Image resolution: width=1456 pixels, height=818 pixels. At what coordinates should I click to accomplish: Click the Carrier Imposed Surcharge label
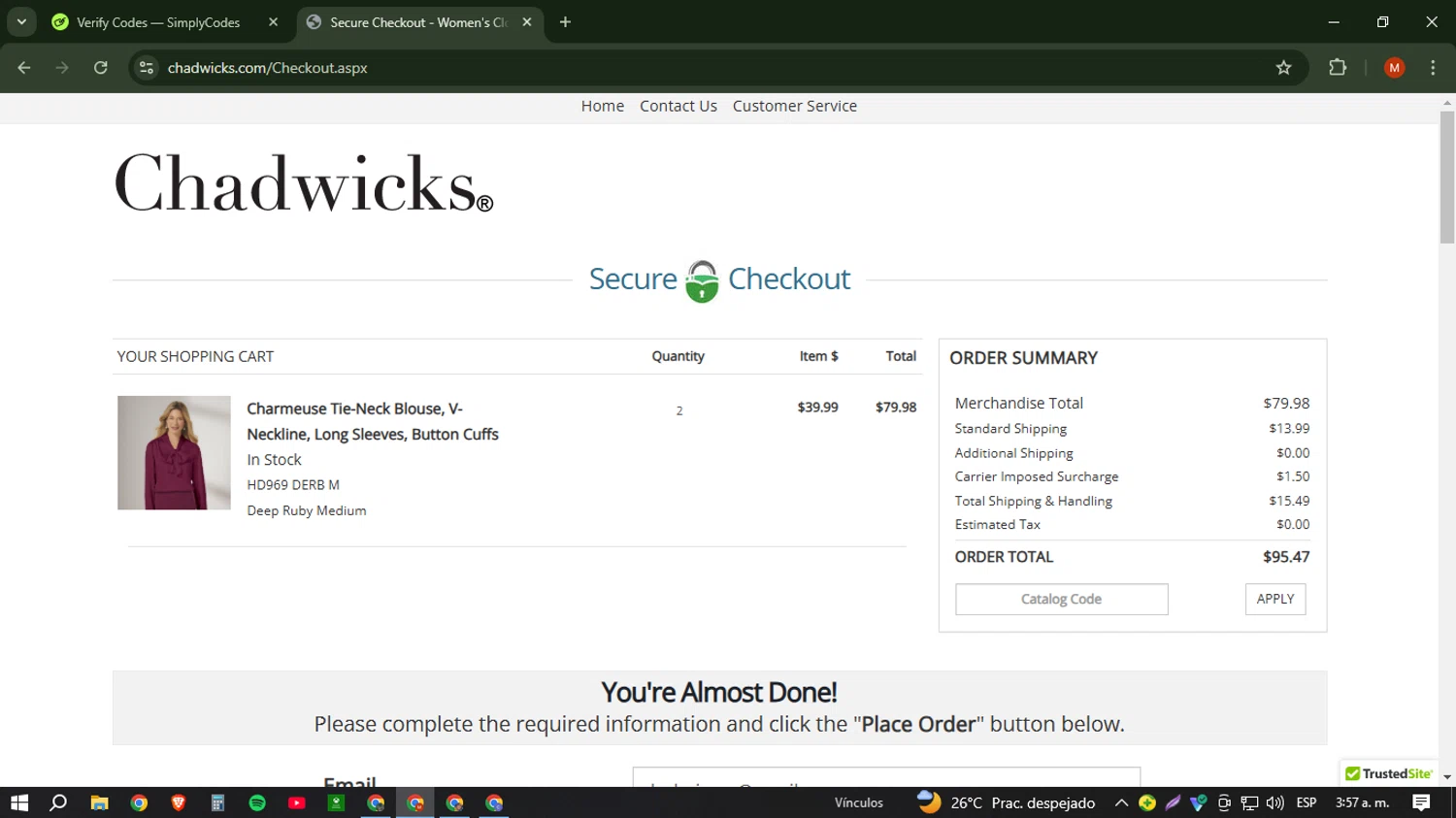coord(1037,476)
